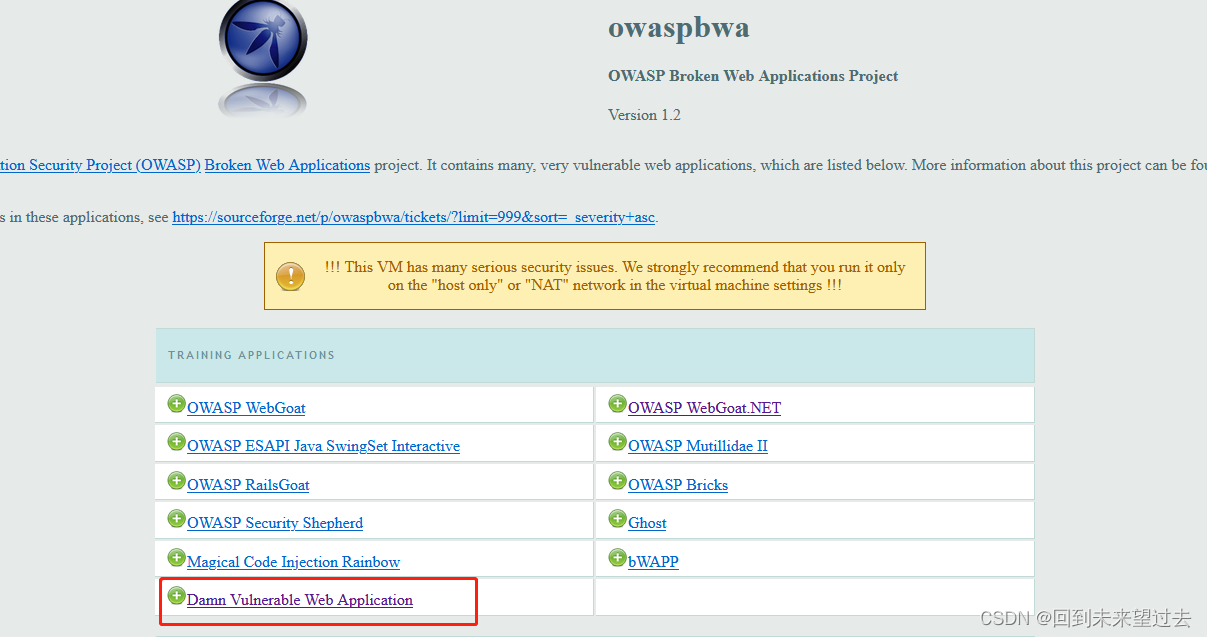Open the OWASP WebGoat link
The width and height of the screenshot is (1207, 637).
[246, 407]
